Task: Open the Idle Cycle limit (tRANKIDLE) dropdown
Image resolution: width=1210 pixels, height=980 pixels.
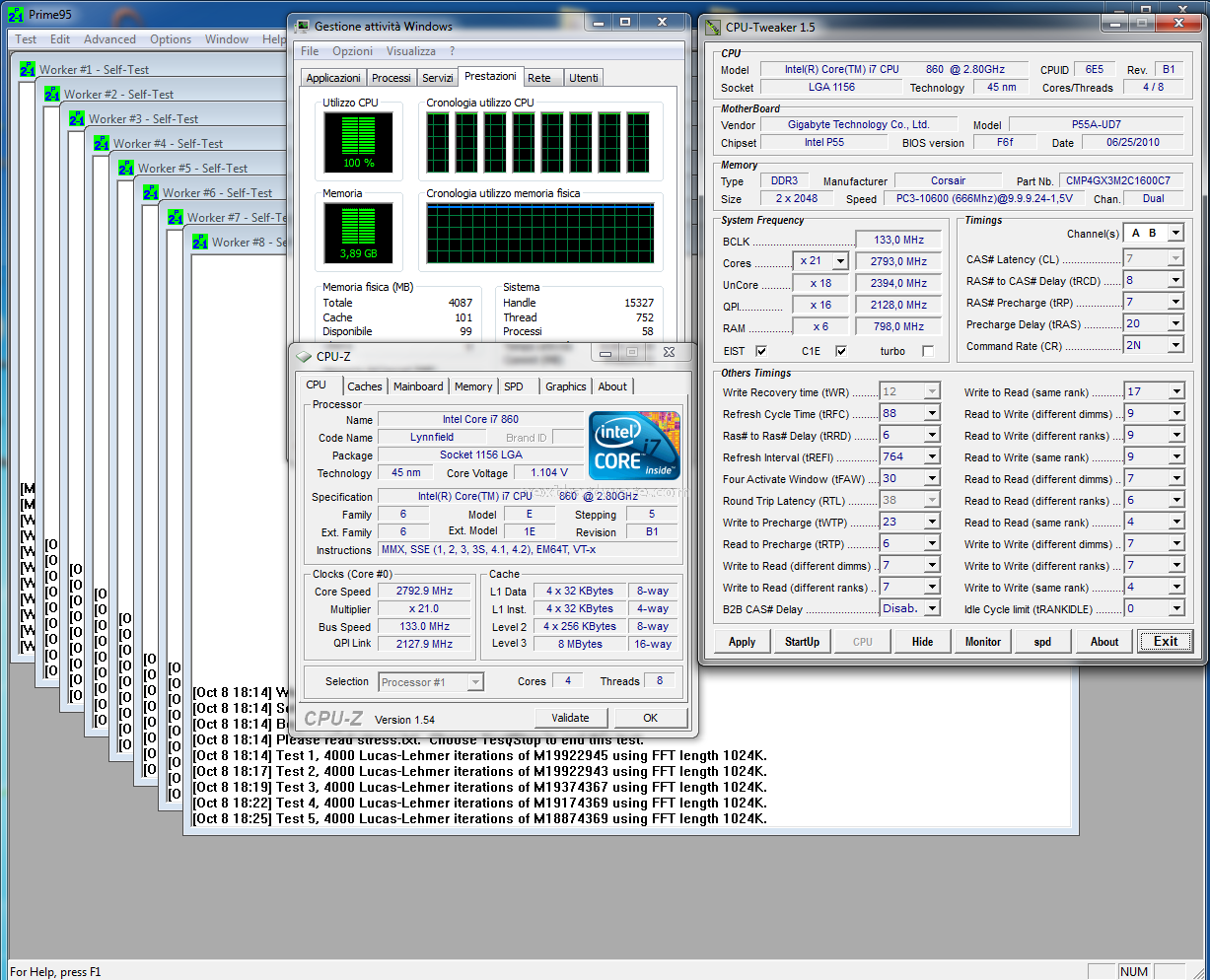Action: 1175,609
